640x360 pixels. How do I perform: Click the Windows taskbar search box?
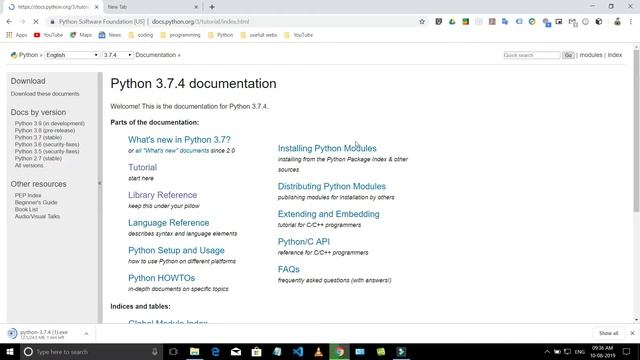click(x=91, y=352)
